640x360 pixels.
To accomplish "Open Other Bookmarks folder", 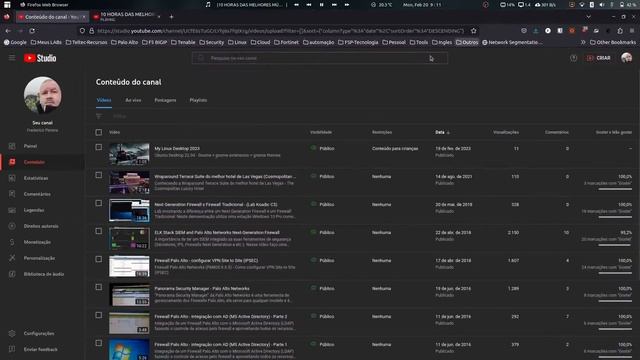I will [613, 42].
